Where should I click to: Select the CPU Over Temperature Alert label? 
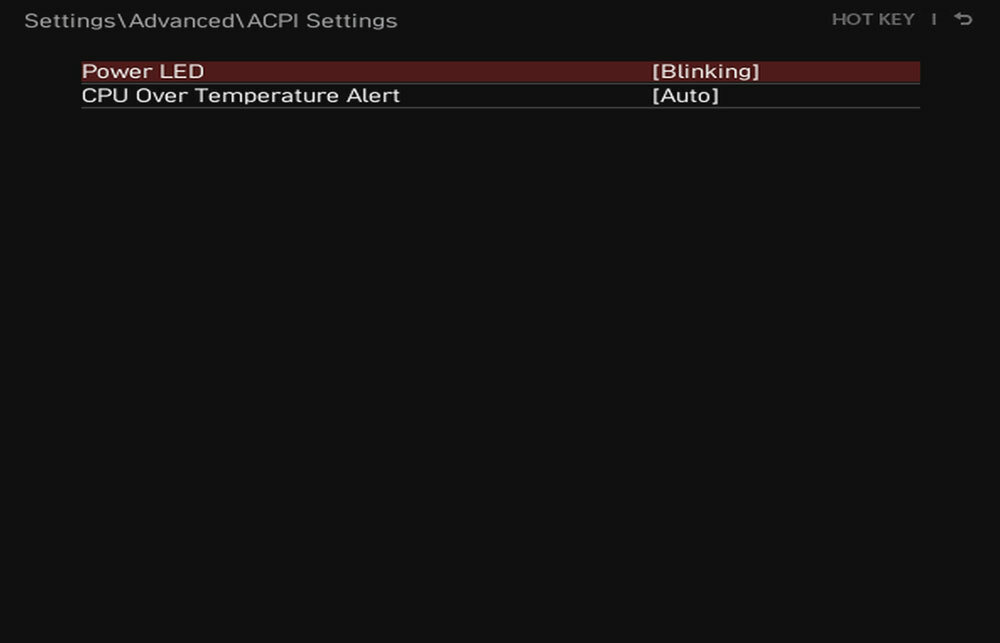coord(241,96)
